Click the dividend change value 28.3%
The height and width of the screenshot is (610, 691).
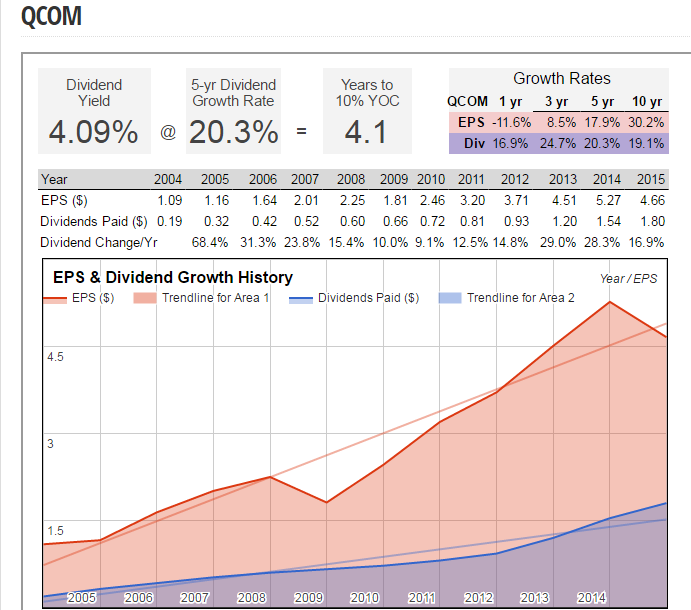[x=602, y=242]
